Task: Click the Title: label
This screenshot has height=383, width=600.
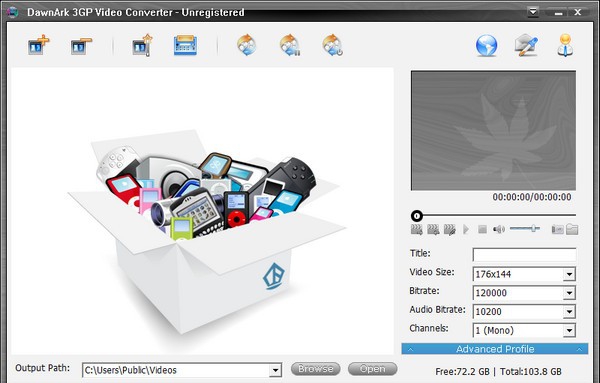Action: (x=420, y=253)
